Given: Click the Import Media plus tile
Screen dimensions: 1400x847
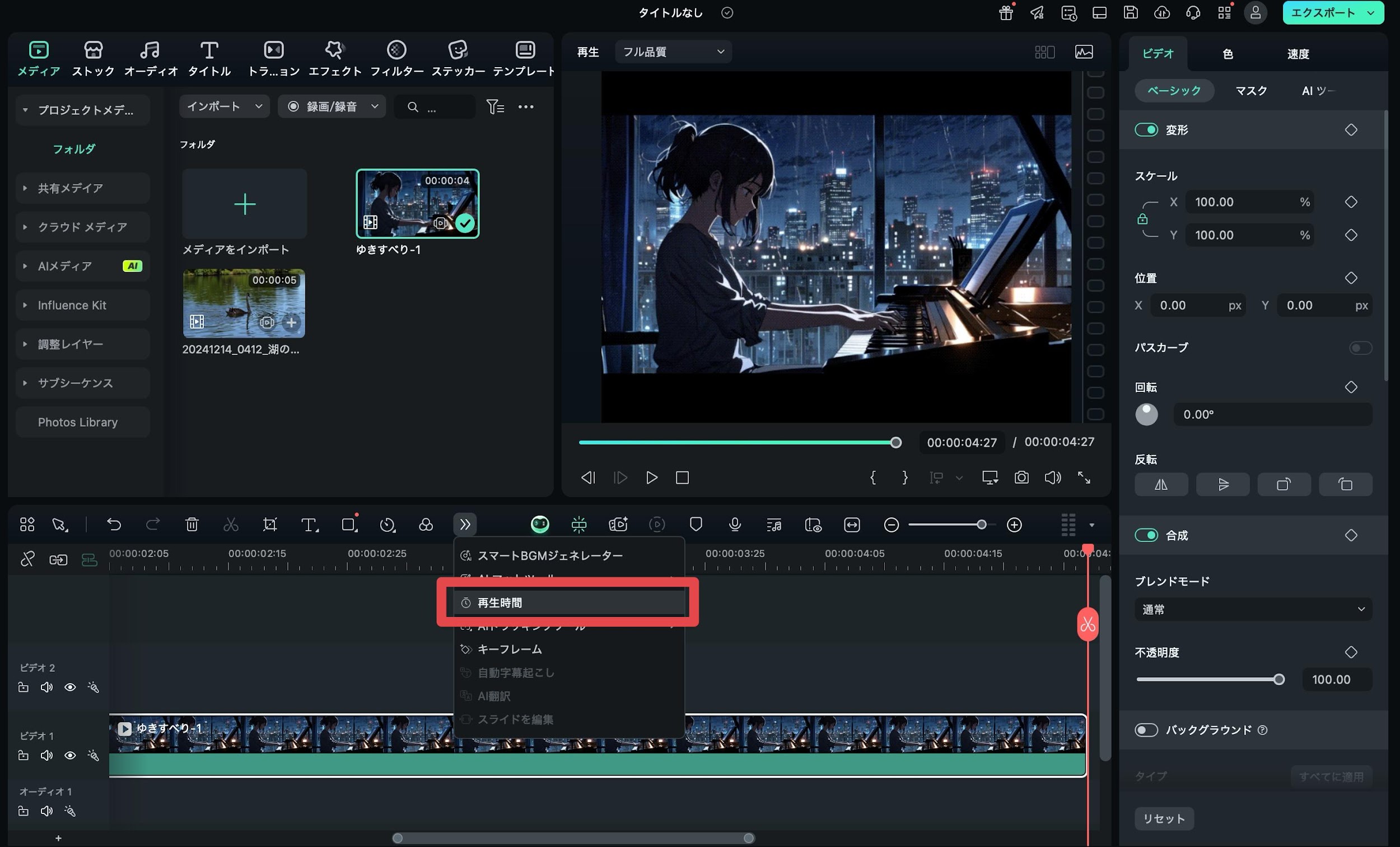Looking at the screenshot, I should [x=244, y=203].
